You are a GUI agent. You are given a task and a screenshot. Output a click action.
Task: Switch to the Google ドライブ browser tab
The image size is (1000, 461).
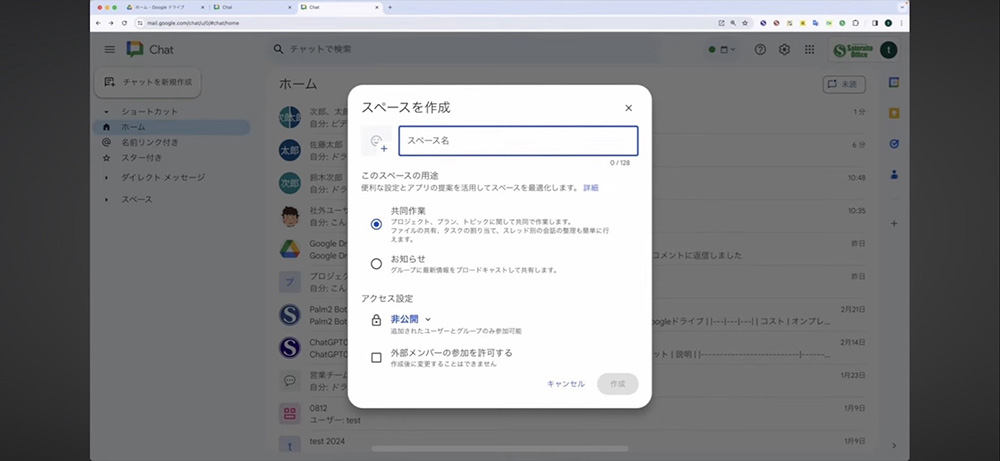point(165,7)
